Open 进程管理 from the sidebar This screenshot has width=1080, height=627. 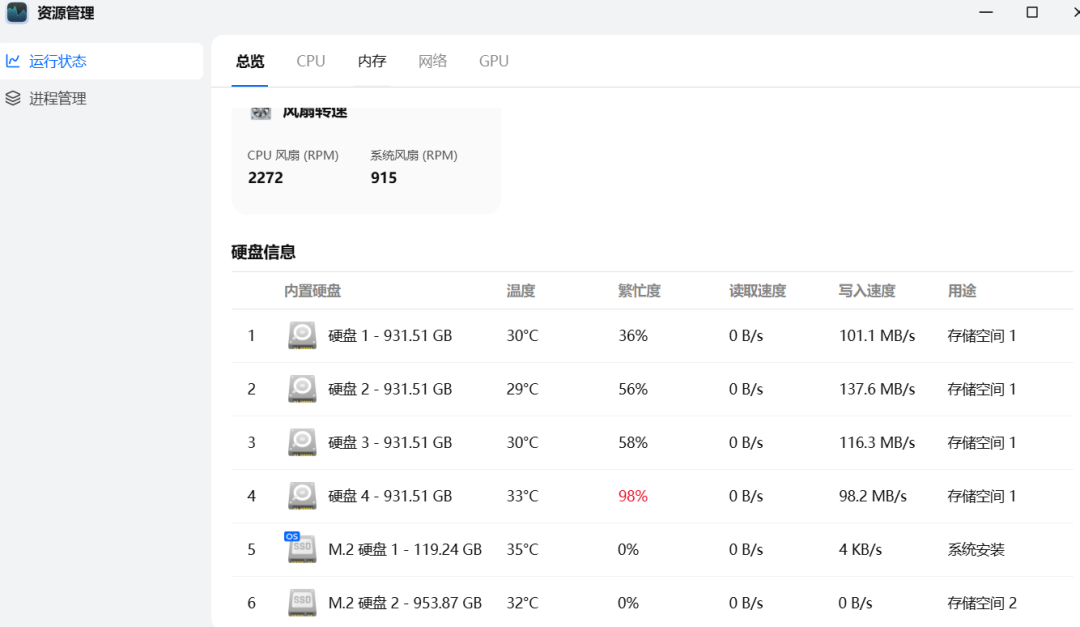point(60,98)
